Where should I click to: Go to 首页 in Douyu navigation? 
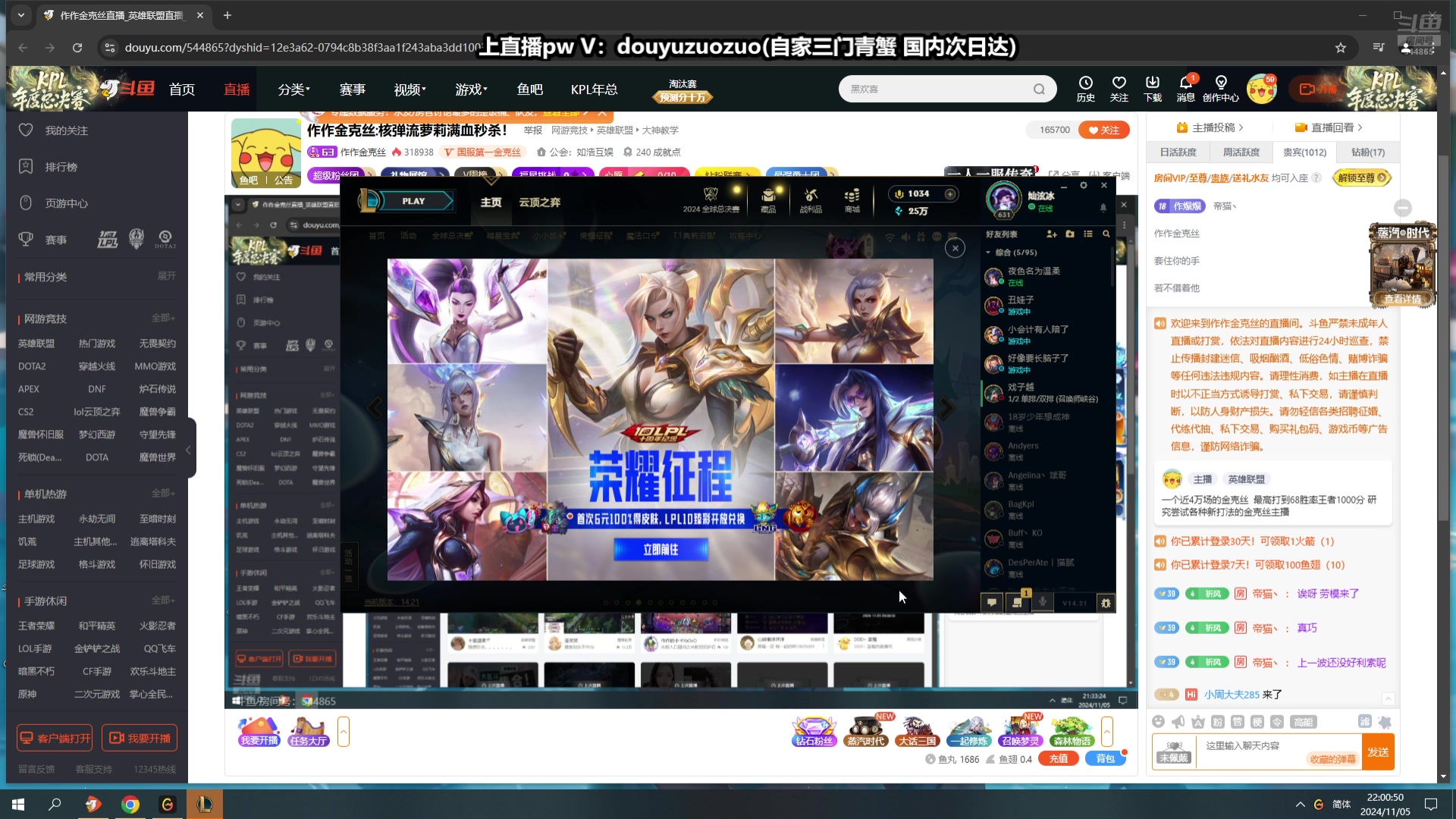[181, 89]
